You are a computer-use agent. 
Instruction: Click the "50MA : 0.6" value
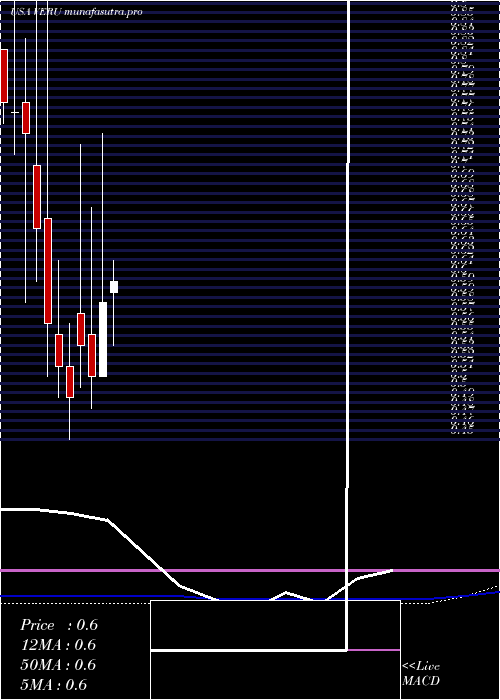[x=58, y=665]
